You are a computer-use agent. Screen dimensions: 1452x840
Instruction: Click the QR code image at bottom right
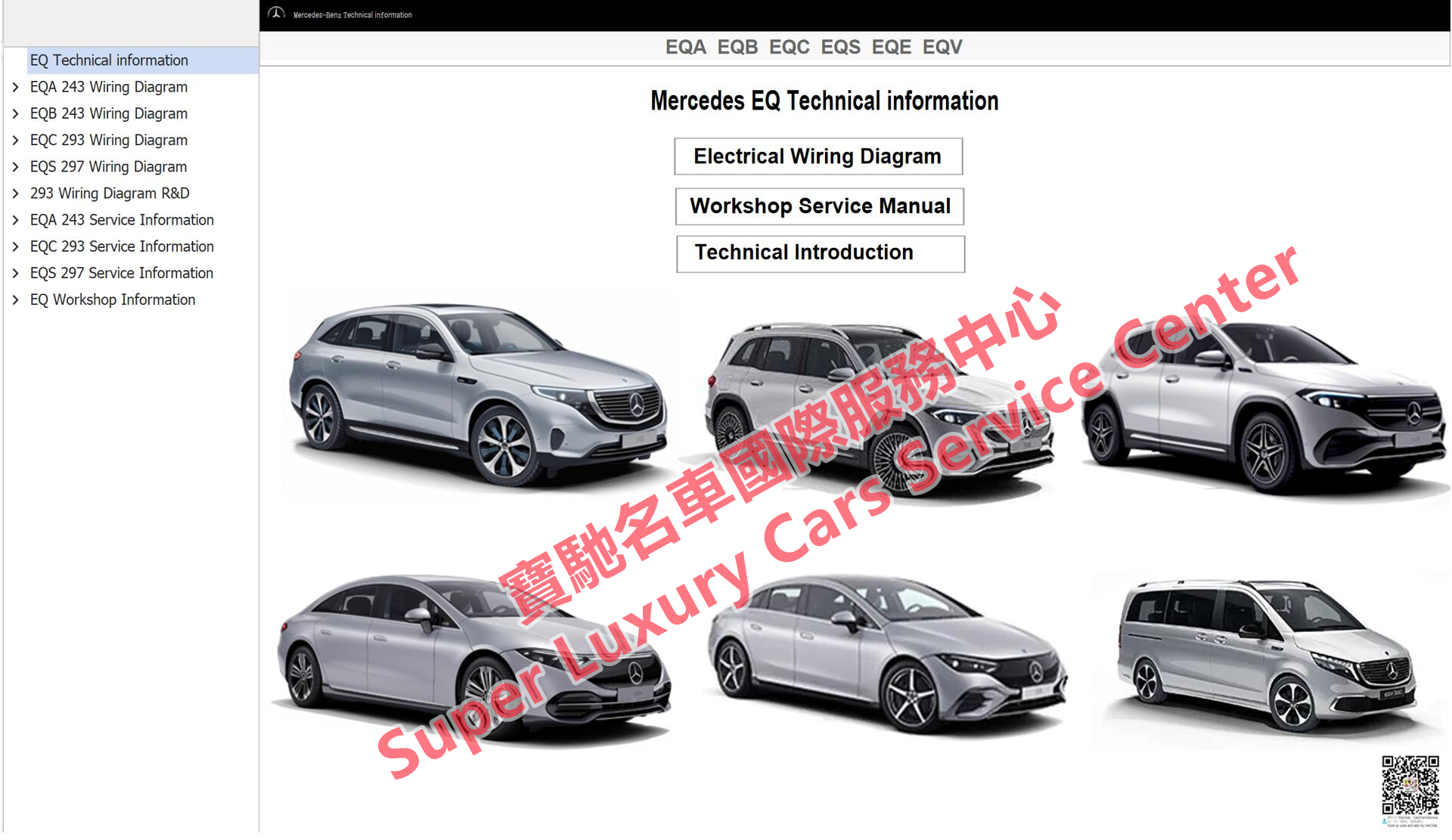1410,785
